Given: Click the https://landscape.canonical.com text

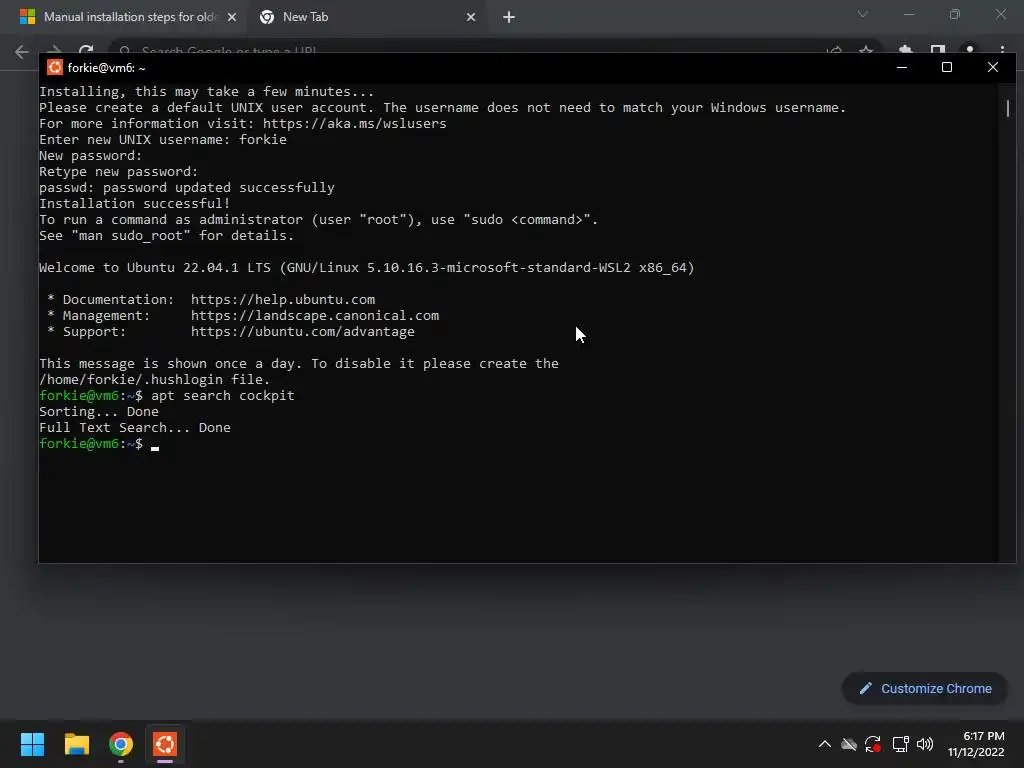Looking at the screenshot, I should (315, 315).
